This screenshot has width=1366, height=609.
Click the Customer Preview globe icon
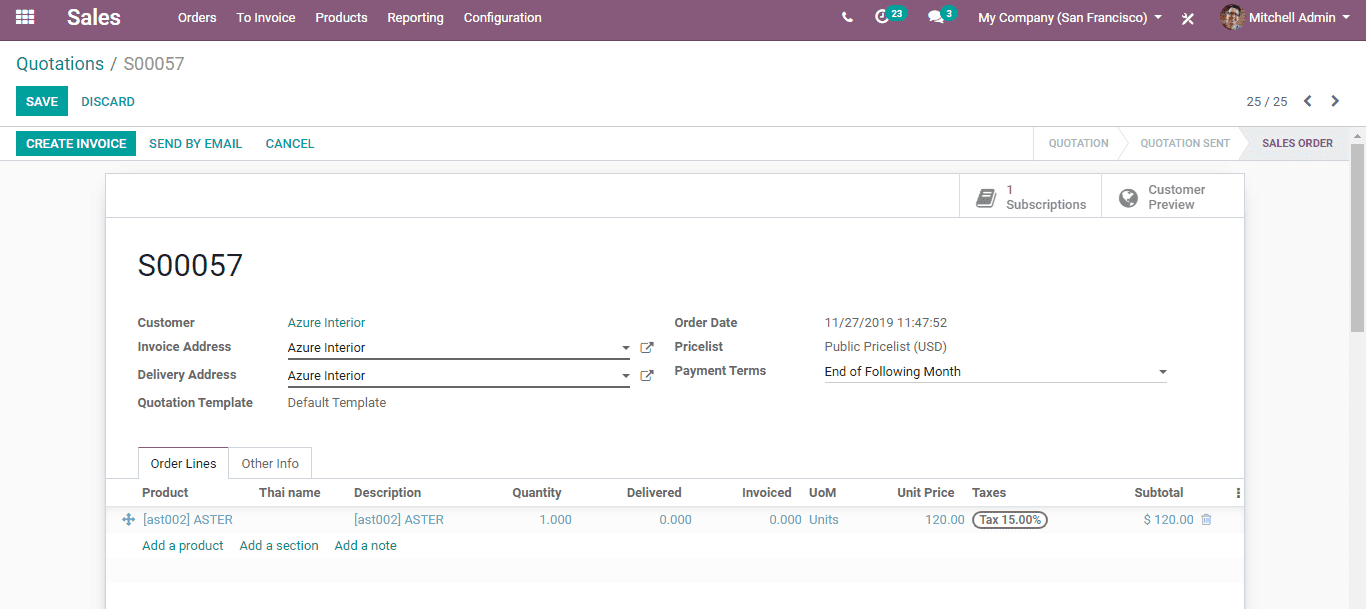coord(1128,197)
